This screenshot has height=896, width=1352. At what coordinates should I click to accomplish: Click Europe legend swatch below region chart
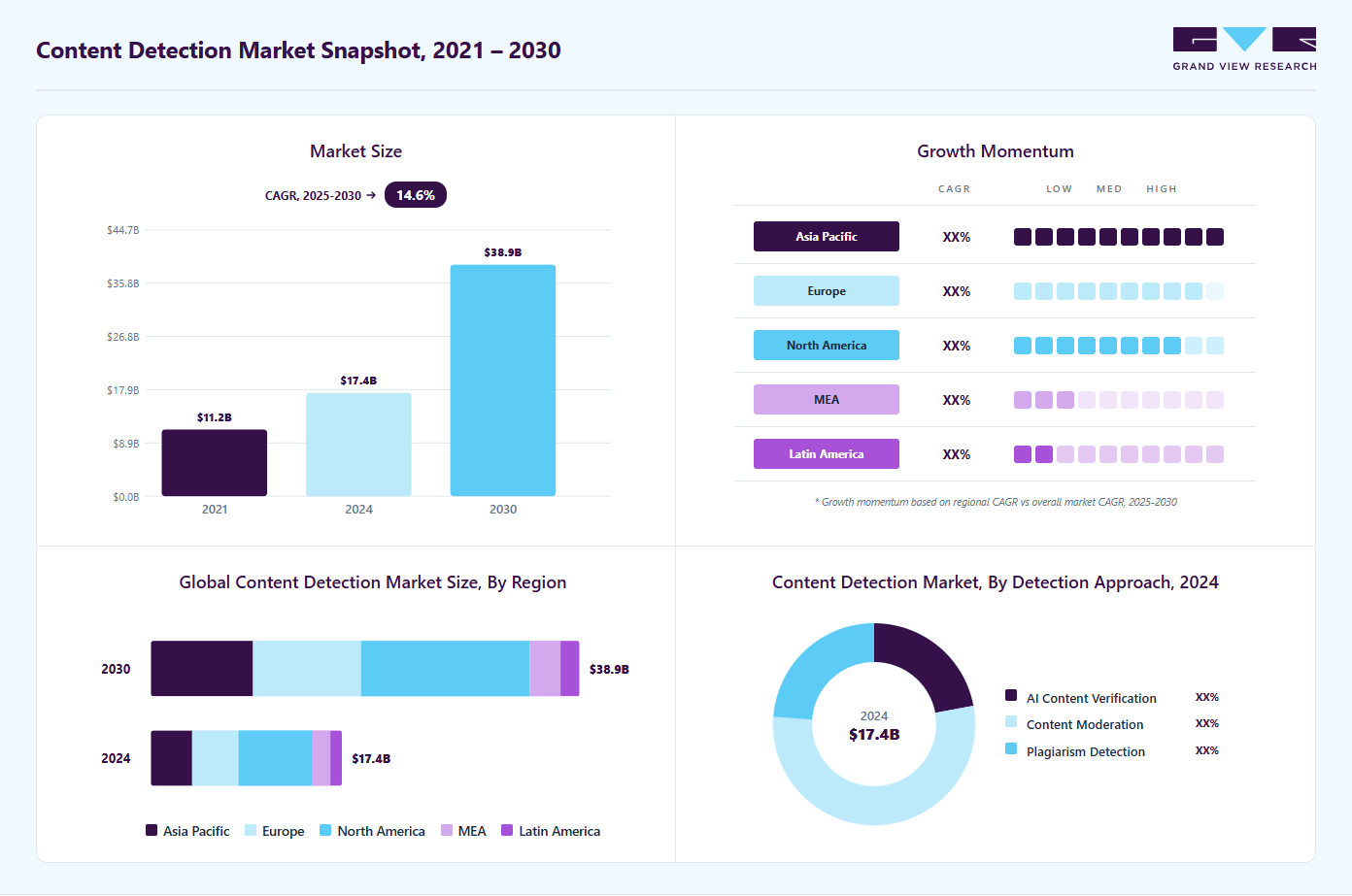[251, 830]
